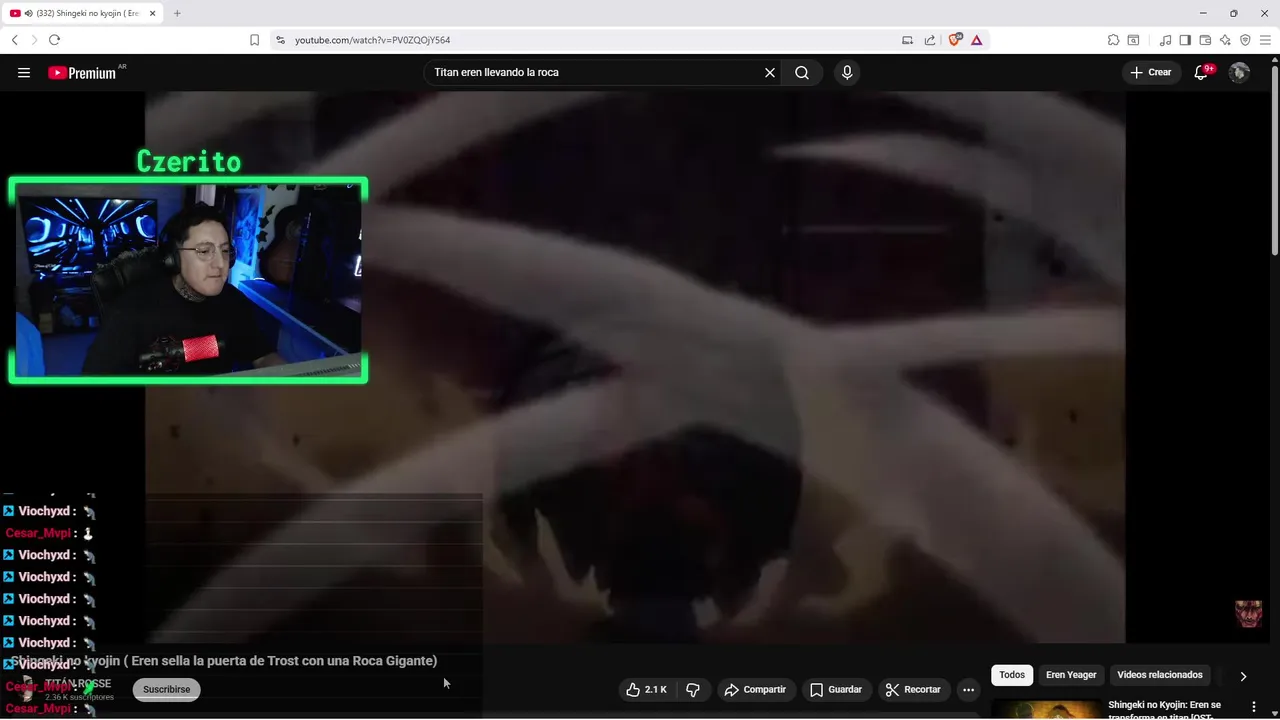The height and width of the screenshot is (720, 1280).
Task: Open Brave Wallet icon
Action: coord(1205,40)
